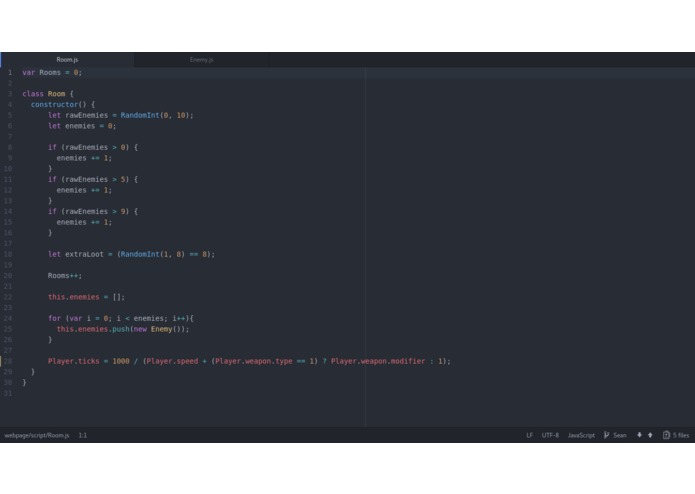
Task: Click the 'Player.ticks = 1000' line
Action: tap(249, 361)
